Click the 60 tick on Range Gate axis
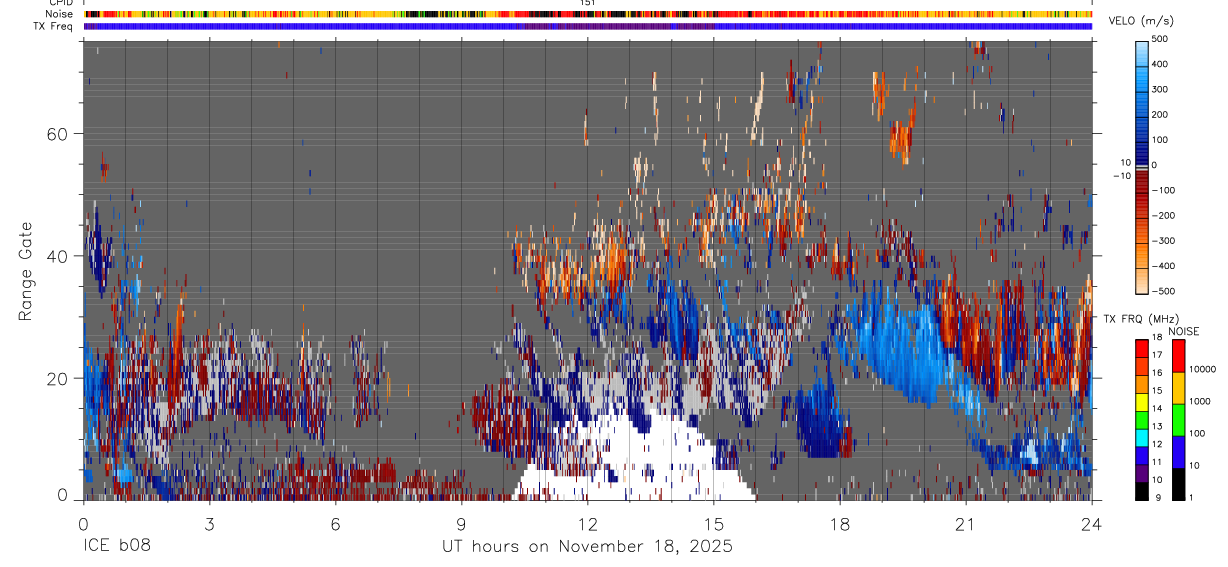The image size is (1228, 567). [58, 134]
